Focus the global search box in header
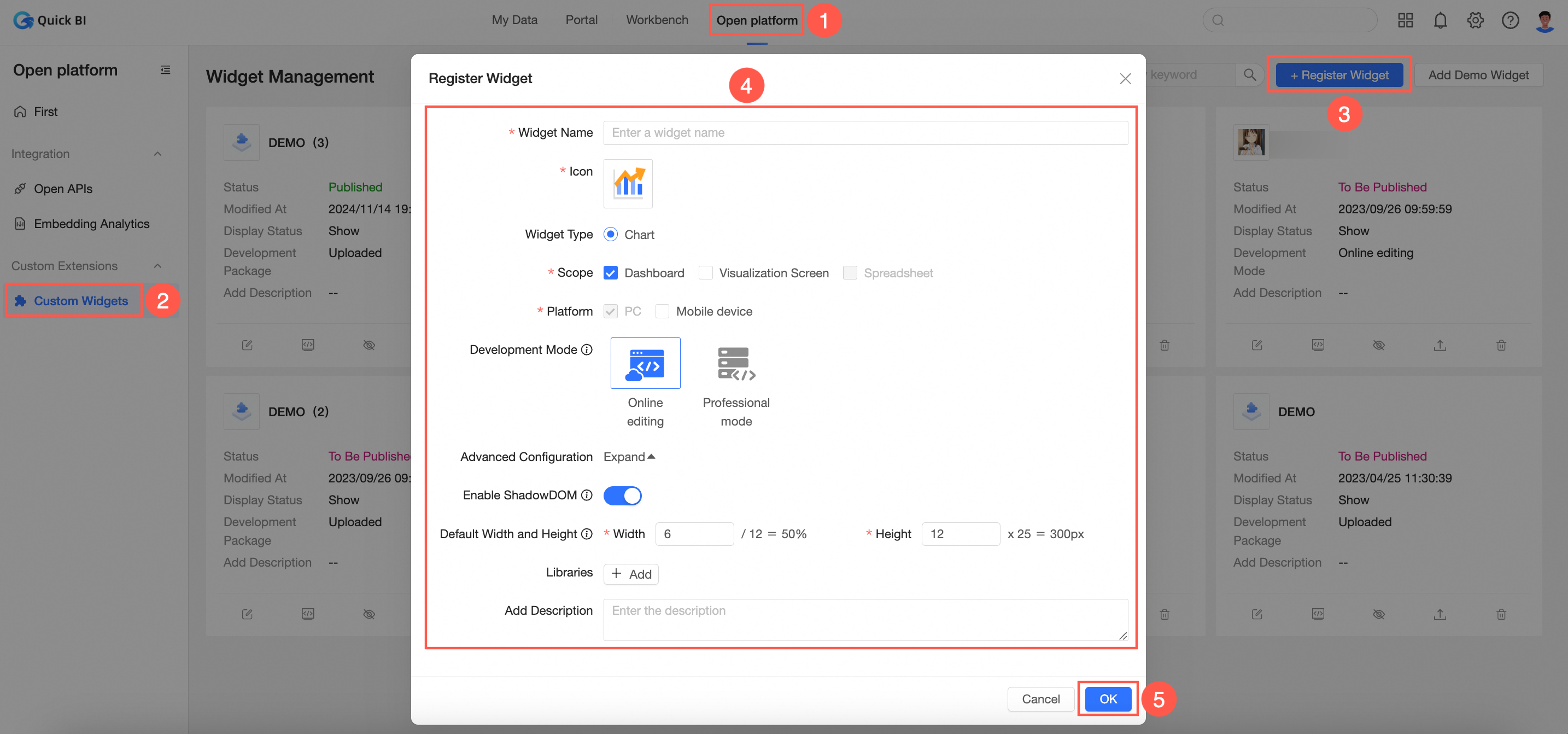1568x734 pixels. 1289,20
